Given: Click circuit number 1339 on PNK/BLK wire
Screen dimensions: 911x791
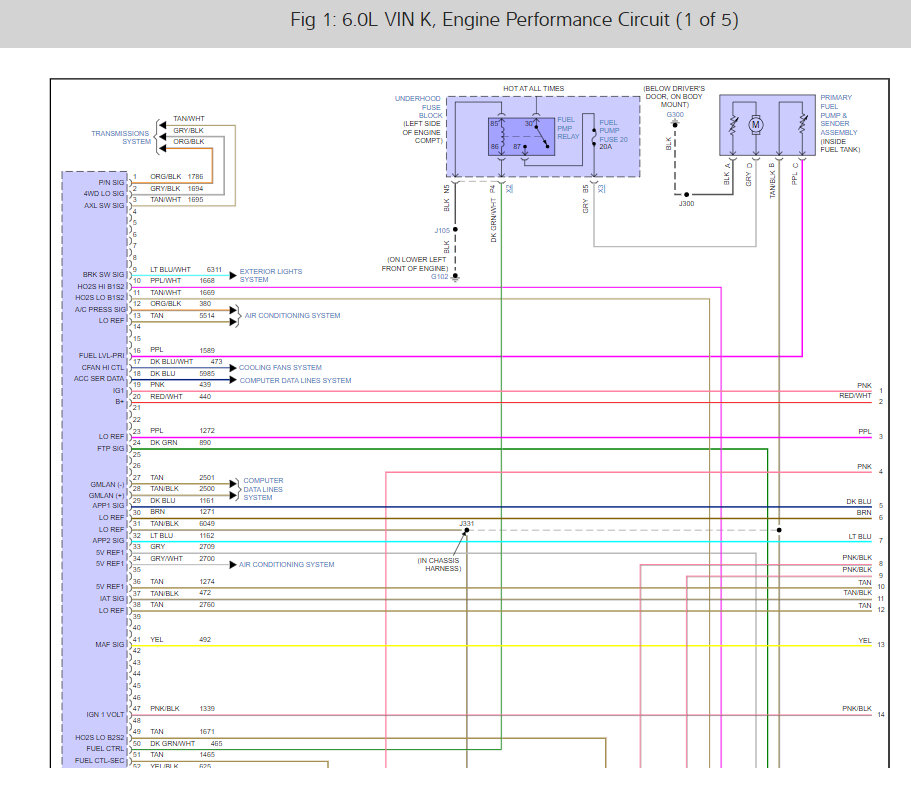Looking at the screenshot, I should click(207, 708).
